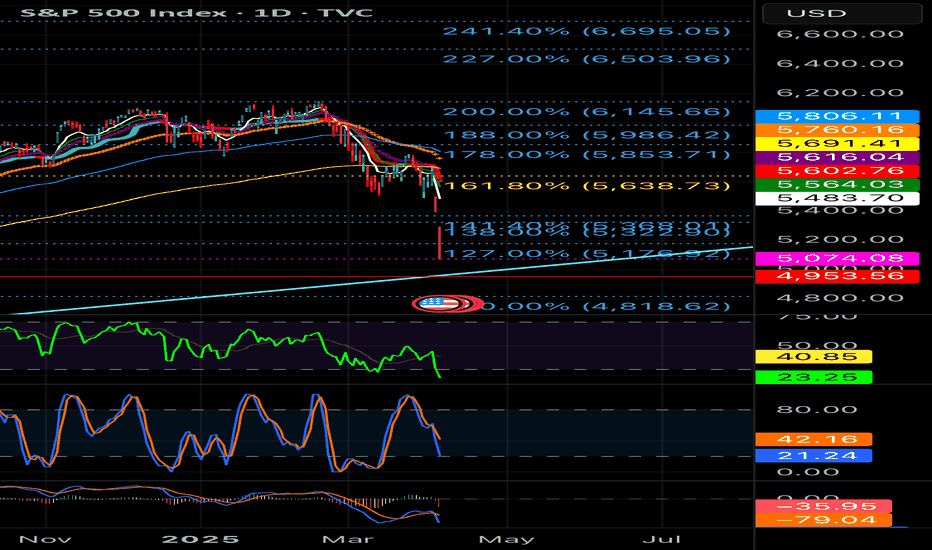
Task: Click the US flag economic event icon
Action: tap(438, 304)
